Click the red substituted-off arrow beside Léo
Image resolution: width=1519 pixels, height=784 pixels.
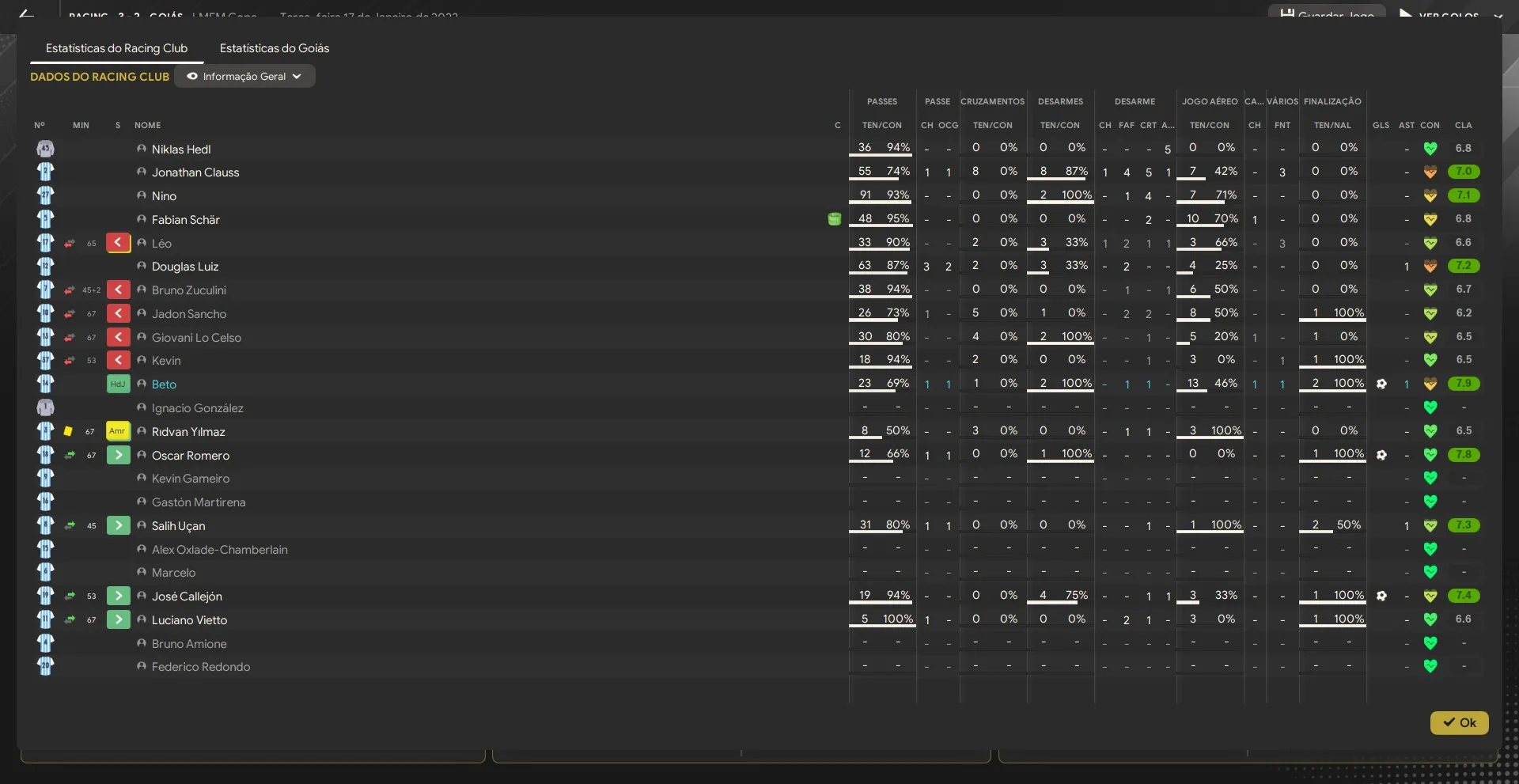(118, 243)
